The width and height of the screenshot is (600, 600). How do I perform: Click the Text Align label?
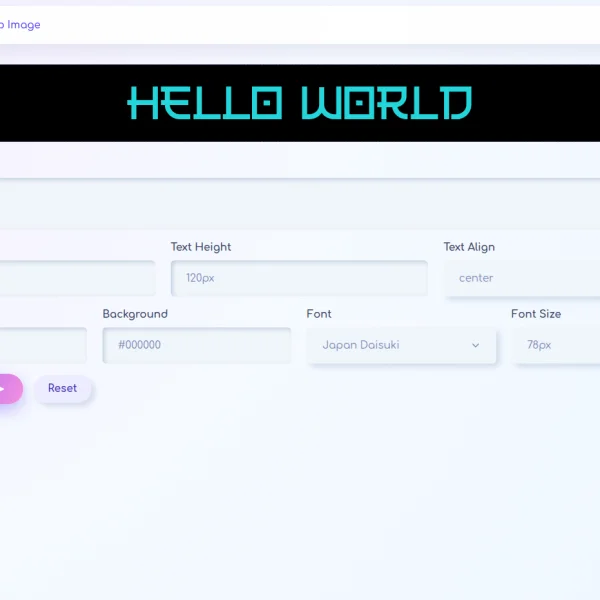[469, 247]
